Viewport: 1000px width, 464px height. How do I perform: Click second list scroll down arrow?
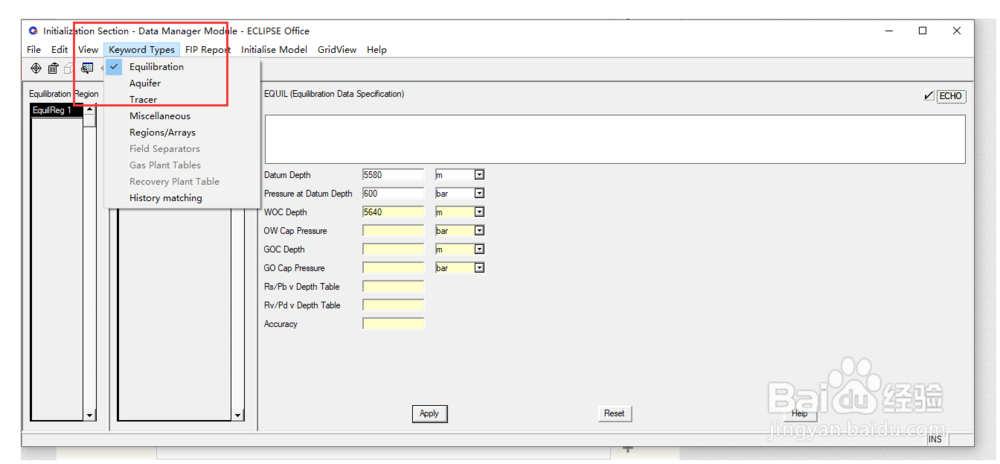(x=238, y=416)
